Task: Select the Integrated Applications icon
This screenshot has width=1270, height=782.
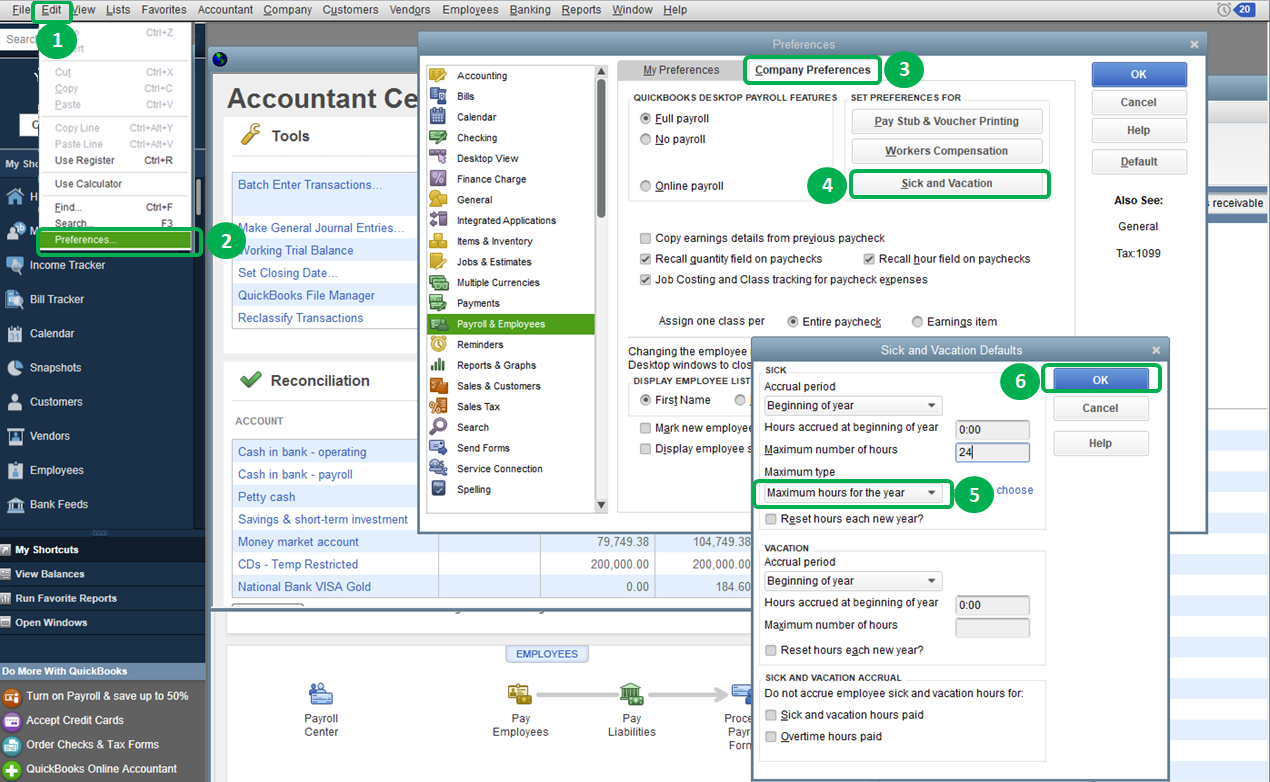Action: [x=437, y=220]
